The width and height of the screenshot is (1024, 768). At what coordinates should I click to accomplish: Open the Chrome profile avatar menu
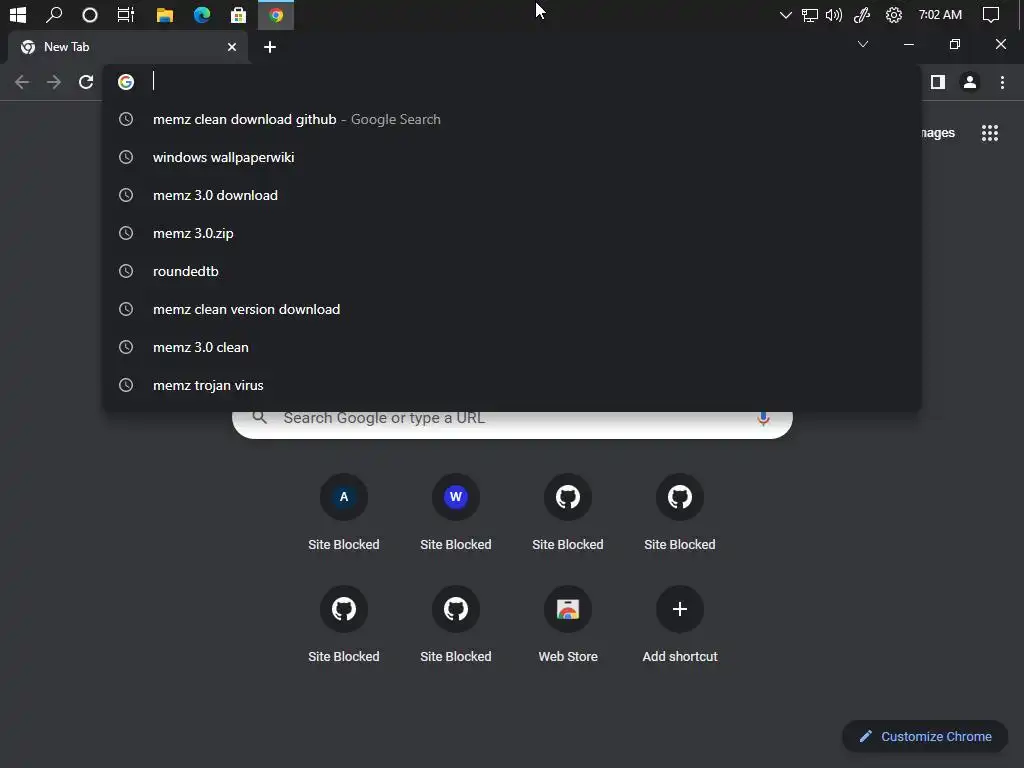point(970,82)
